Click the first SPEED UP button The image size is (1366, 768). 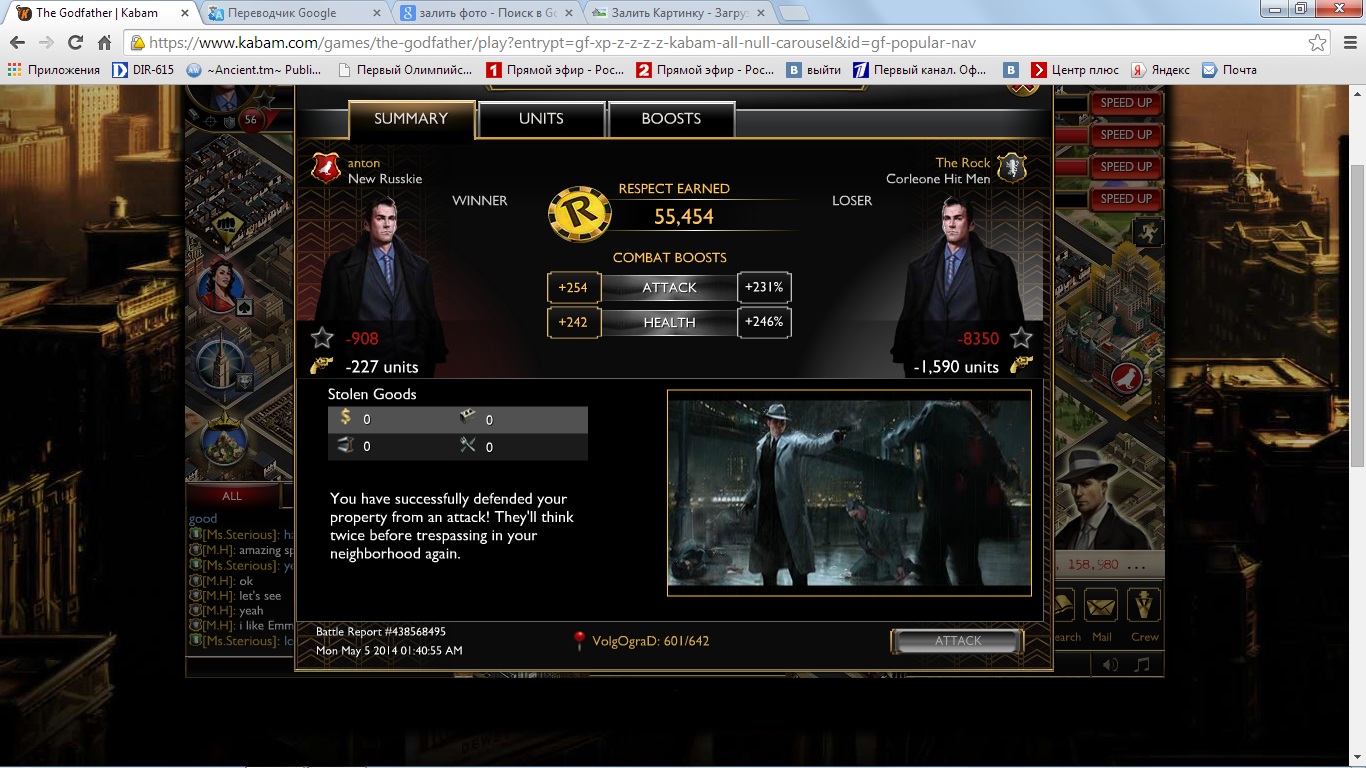[1126, 103]
